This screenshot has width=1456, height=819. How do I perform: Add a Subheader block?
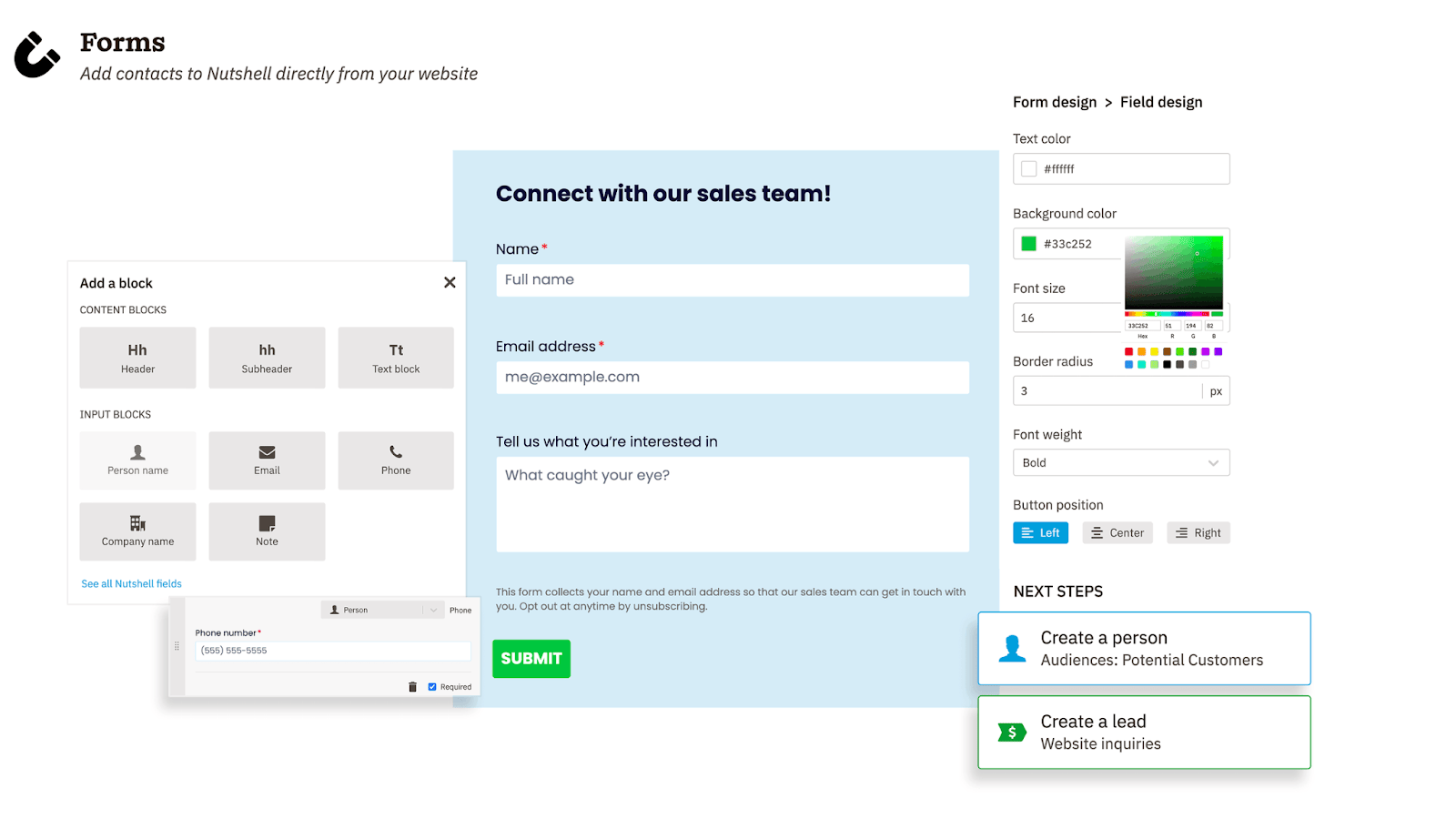[x=266, y=357]
